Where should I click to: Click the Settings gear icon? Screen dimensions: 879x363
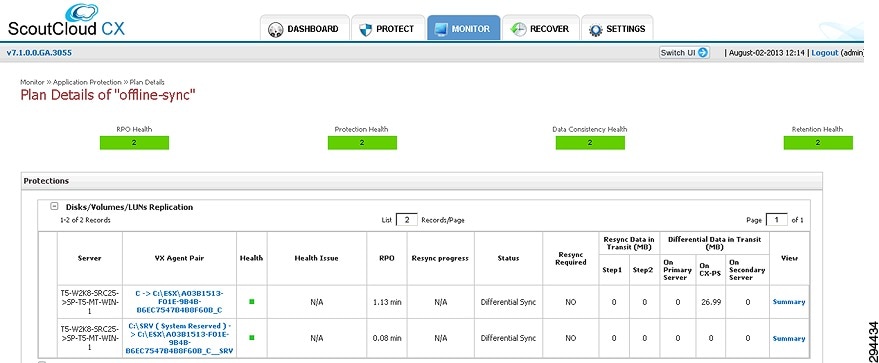coord(595,30)
